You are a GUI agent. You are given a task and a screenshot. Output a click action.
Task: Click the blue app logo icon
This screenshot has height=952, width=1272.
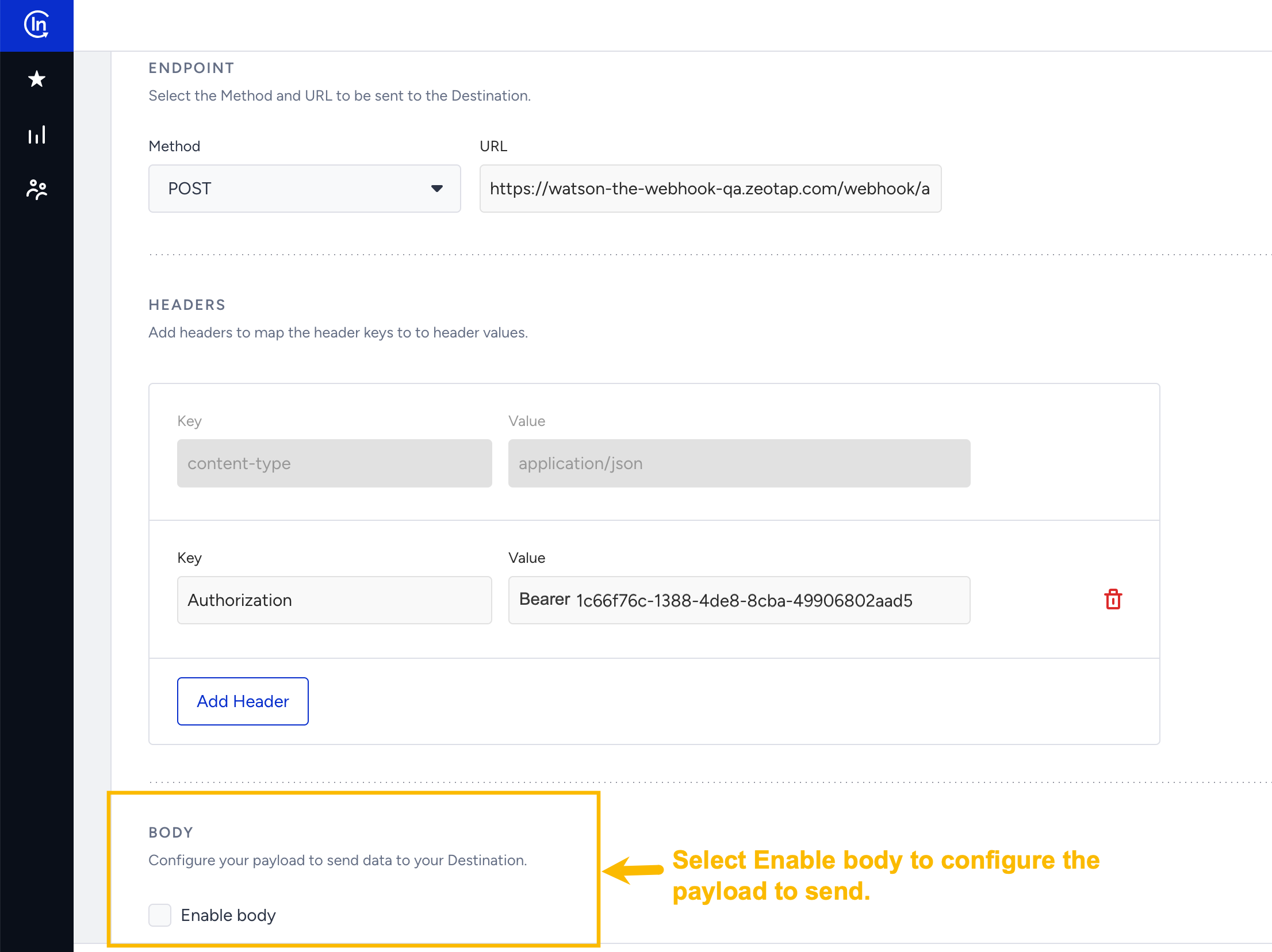click(37, 25)
